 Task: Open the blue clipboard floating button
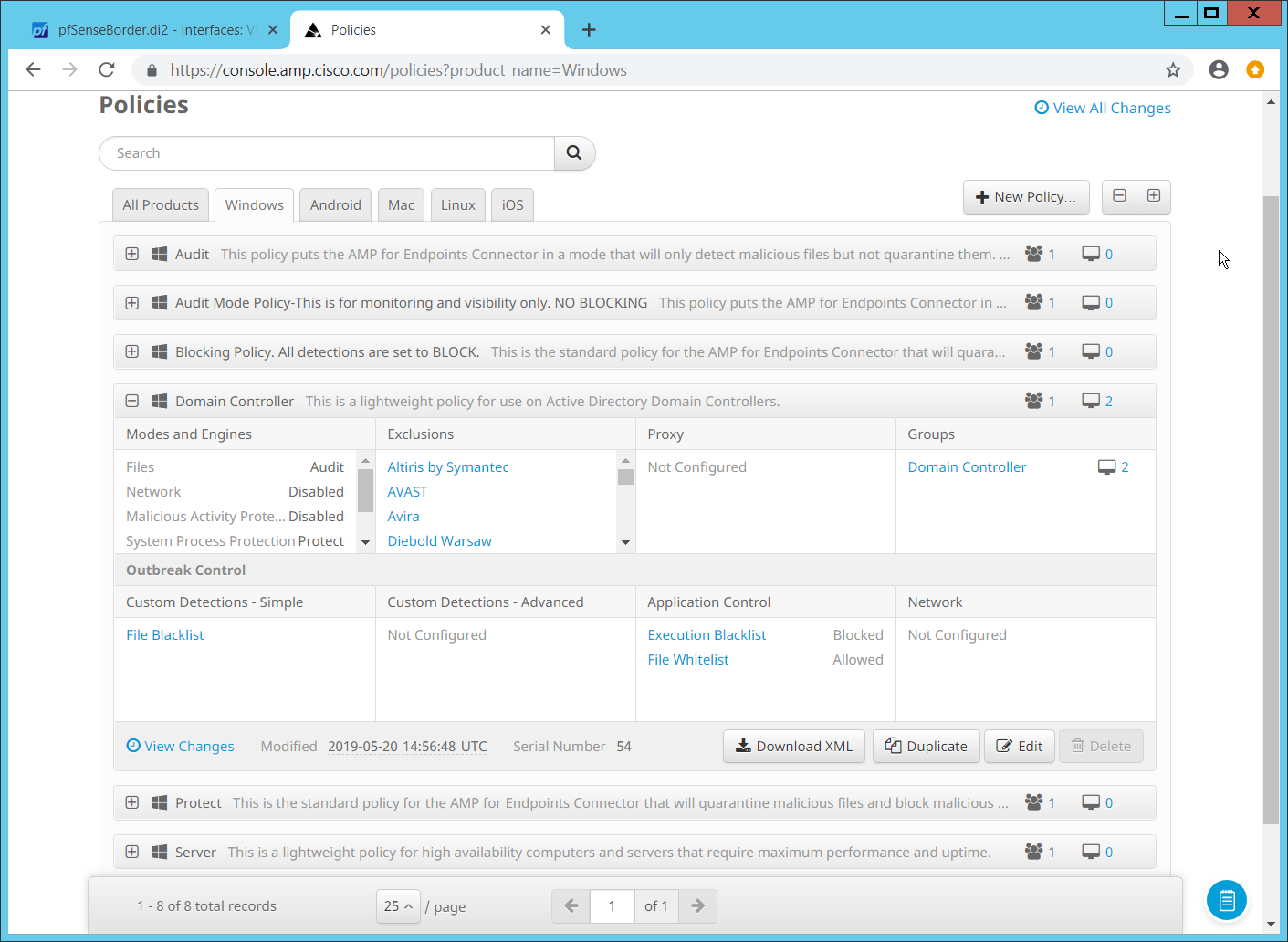(1226, 901)
